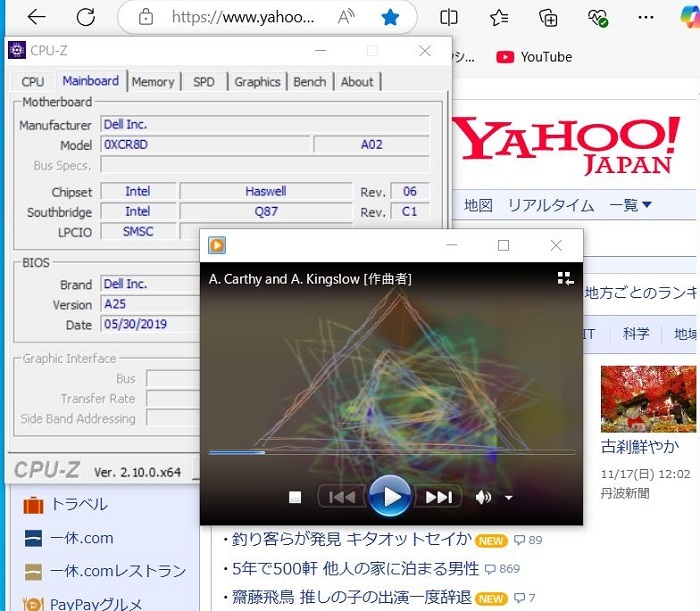The width and height of the screenshot is (700, 611).
Task: Maximize the media player window
Action: [504, 245]
